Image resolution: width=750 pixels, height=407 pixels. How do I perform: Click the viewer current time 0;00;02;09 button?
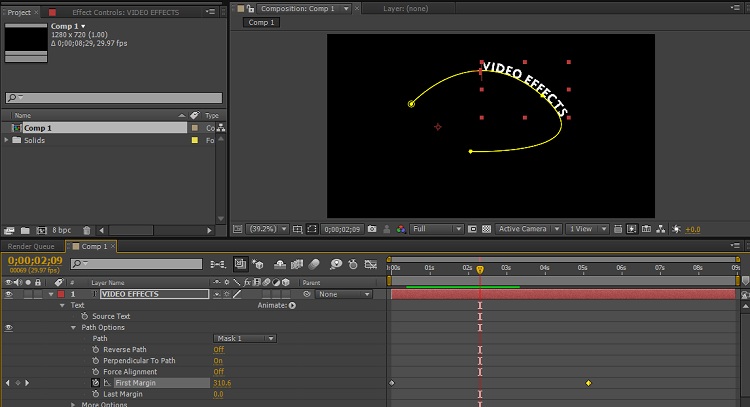coord(342,229)
